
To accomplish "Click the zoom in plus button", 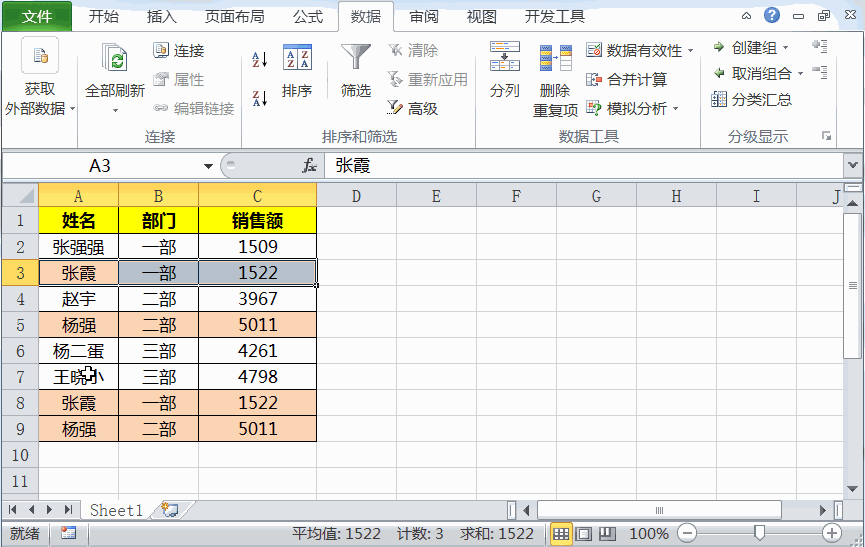I will coord(831,533).
